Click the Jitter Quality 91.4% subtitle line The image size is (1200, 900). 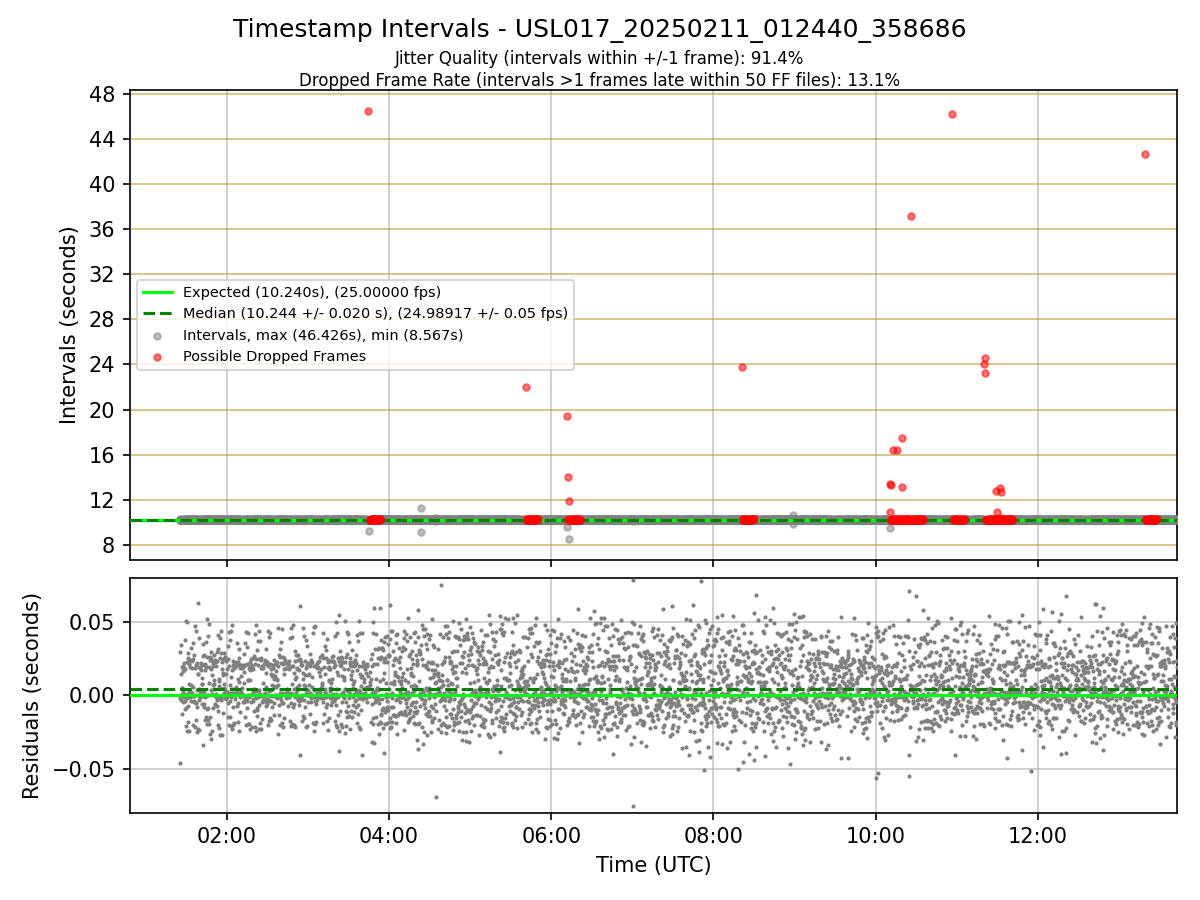click(x=599, y=58)
